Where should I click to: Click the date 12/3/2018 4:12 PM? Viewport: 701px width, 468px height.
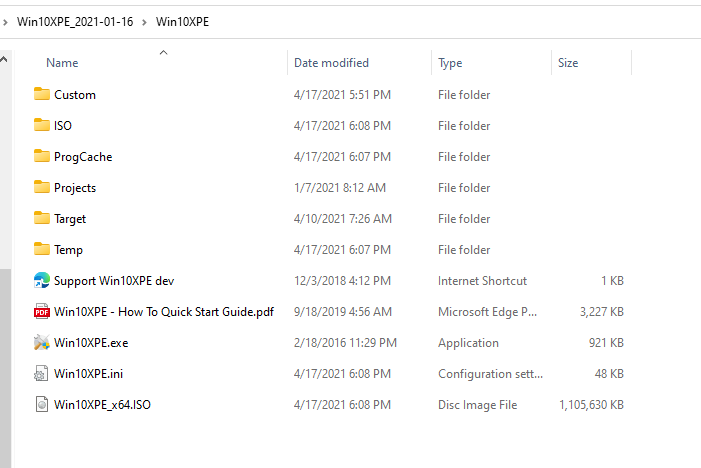[x=342, y=281]
